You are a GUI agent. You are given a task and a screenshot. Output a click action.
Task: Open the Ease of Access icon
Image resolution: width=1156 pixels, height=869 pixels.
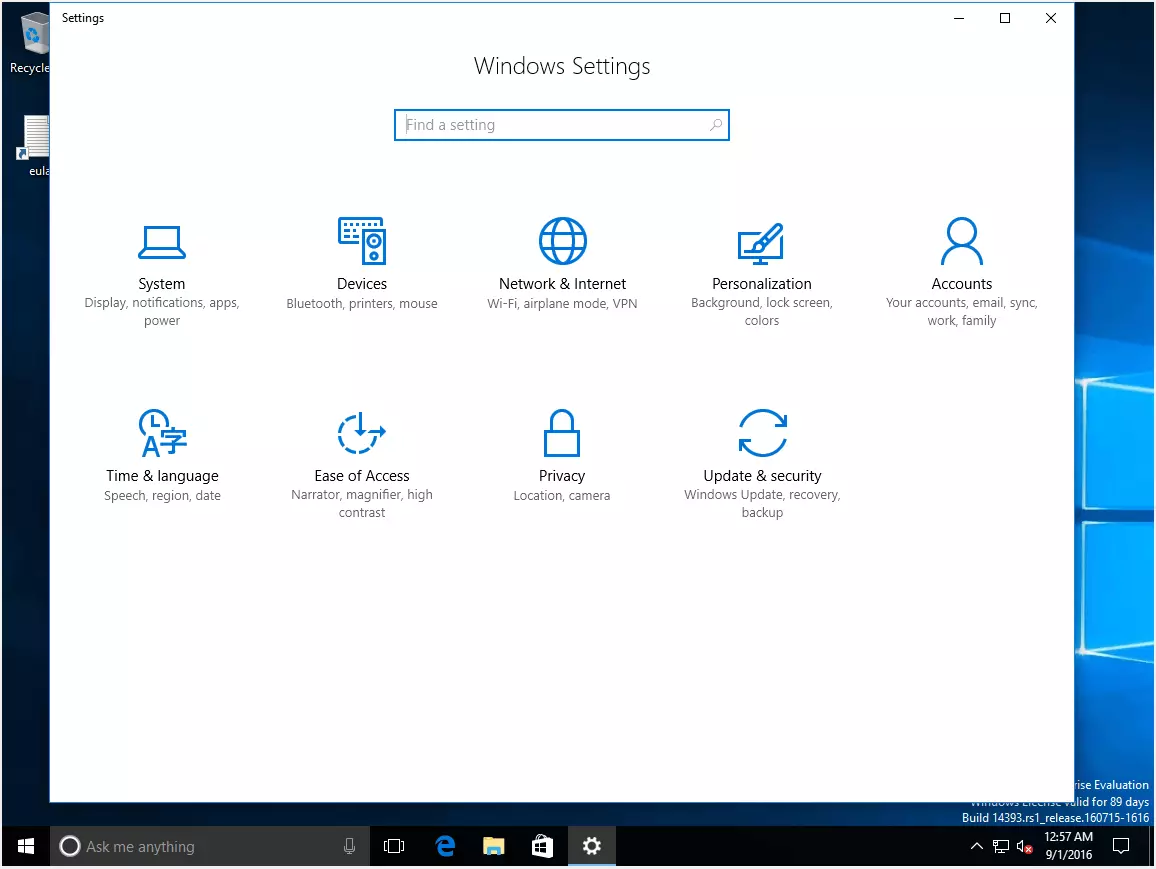(x=362, y=433)
